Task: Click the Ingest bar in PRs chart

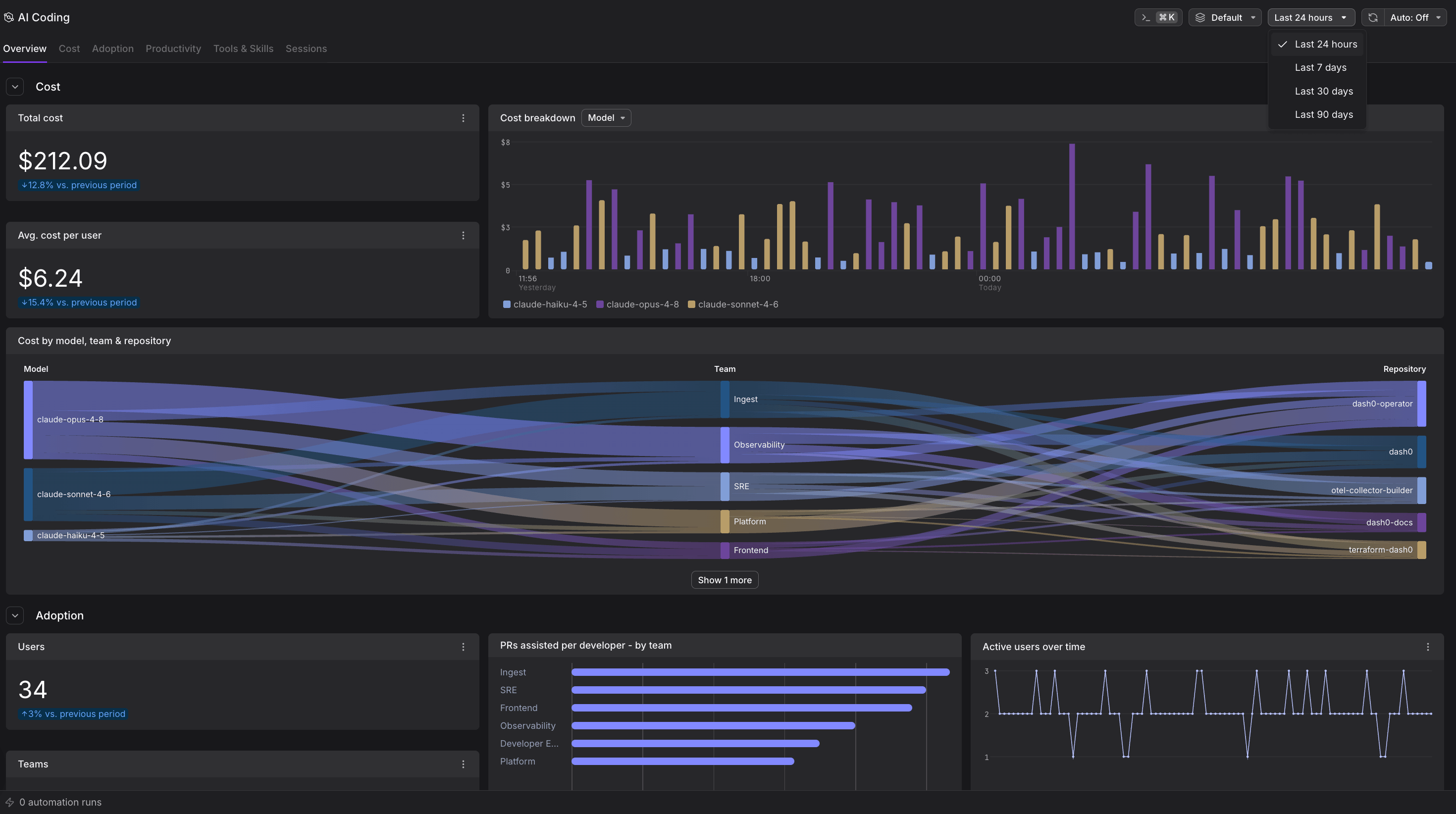Action: 761,672
